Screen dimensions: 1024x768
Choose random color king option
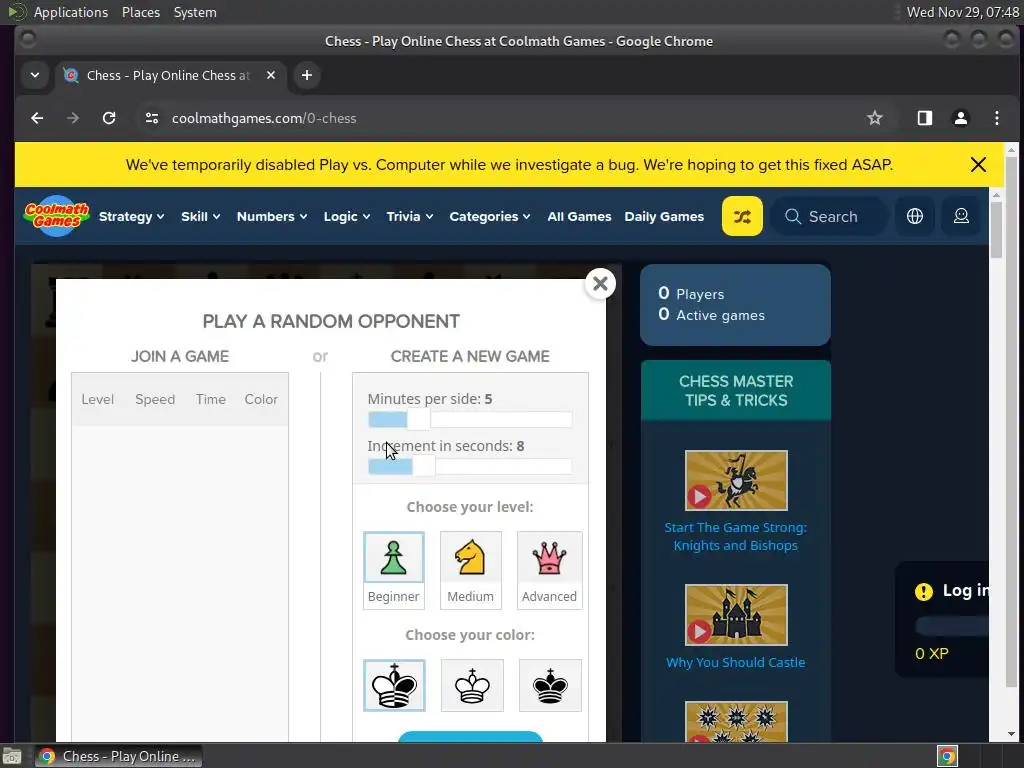[394, 685]
